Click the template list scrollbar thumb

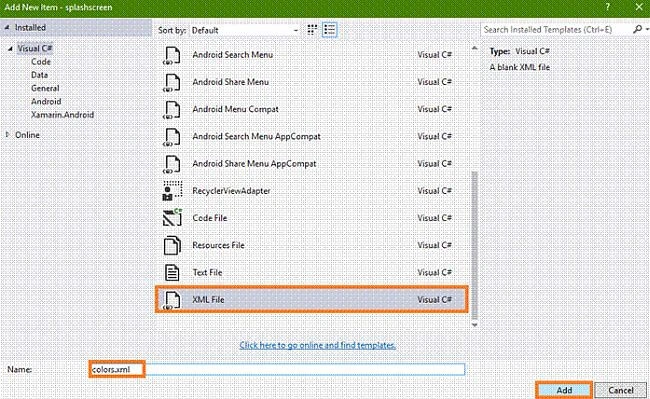coord(475,245)
